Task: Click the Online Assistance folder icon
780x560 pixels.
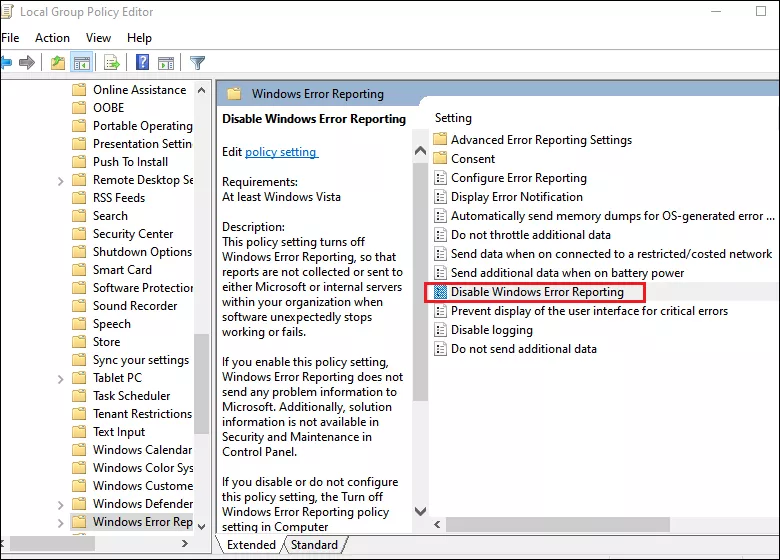Action: (x=79, y=90)
